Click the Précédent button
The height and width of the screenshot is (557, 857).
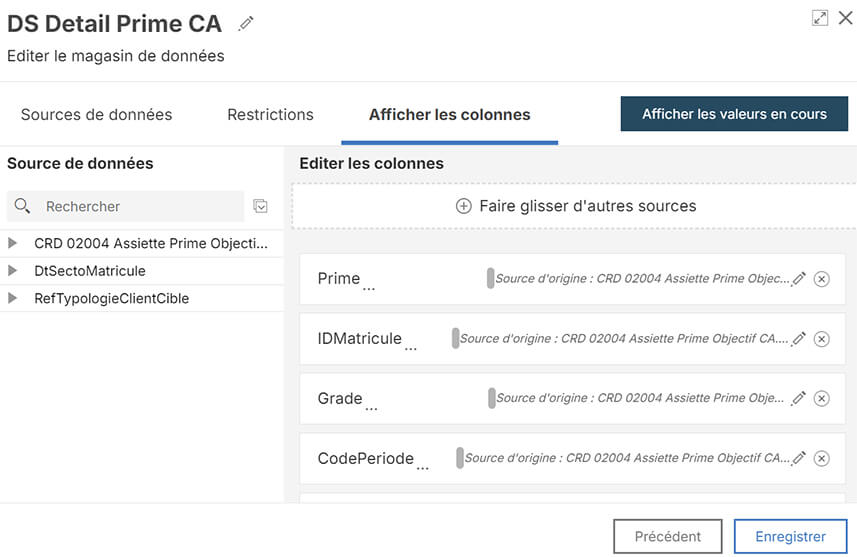coord(667,536)
